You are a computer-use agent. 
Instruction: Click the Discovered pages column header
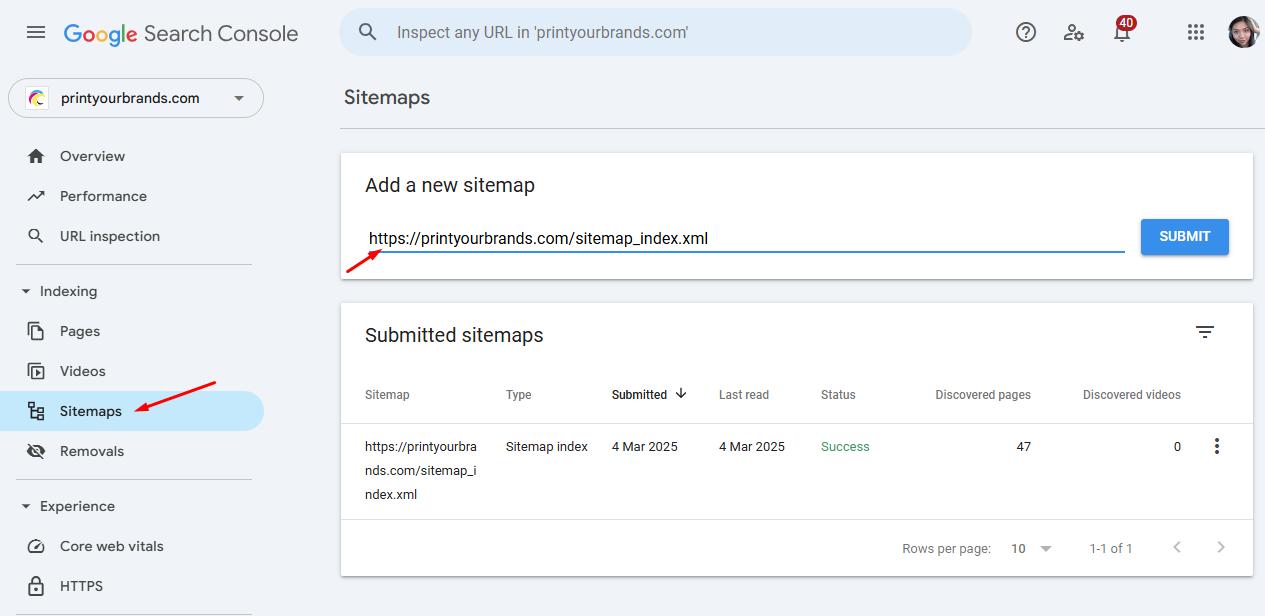[983, 395]
